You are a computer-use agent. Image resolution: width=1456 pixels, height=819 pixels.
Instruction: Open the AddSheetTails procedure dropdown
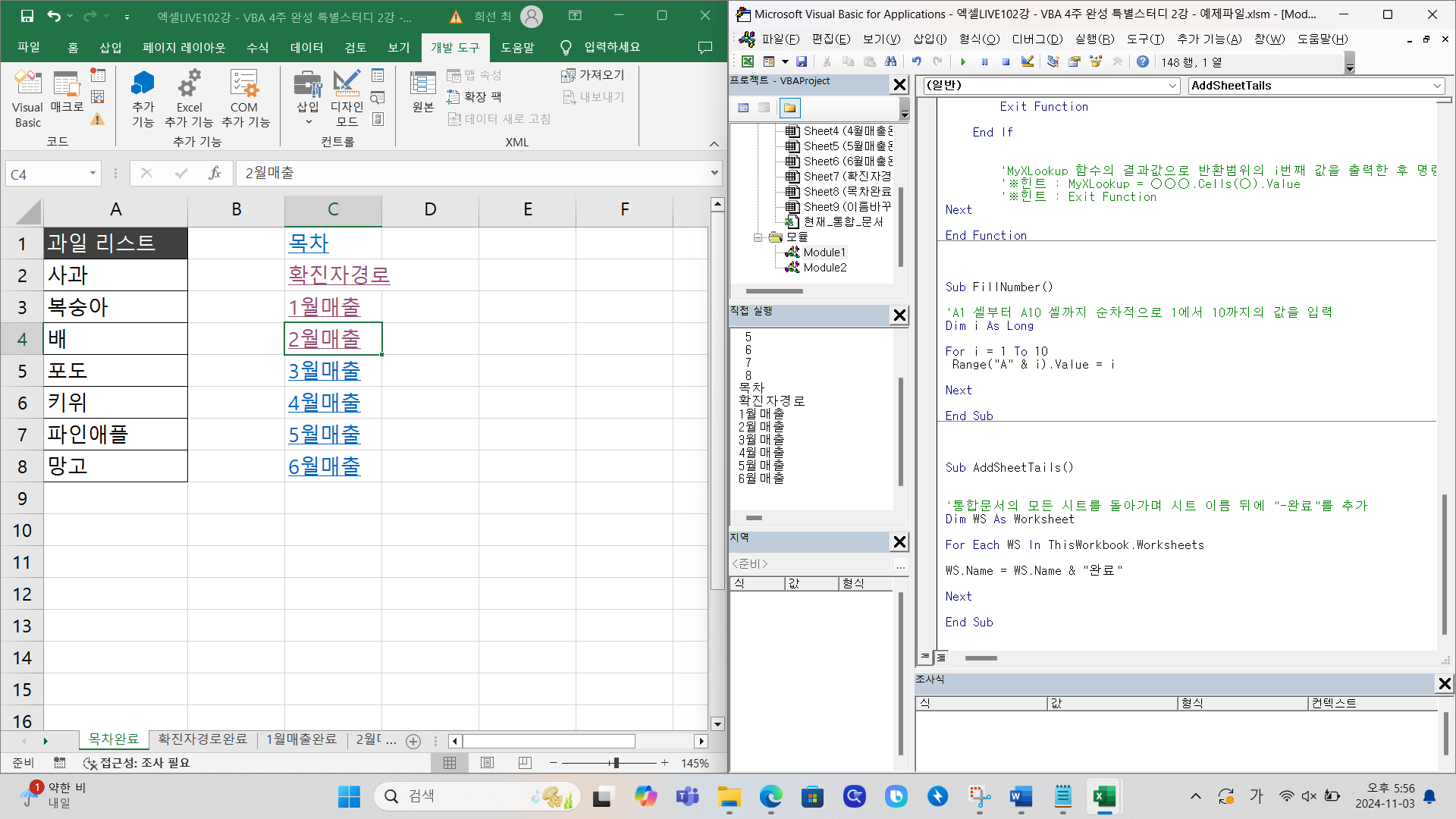1436,86
